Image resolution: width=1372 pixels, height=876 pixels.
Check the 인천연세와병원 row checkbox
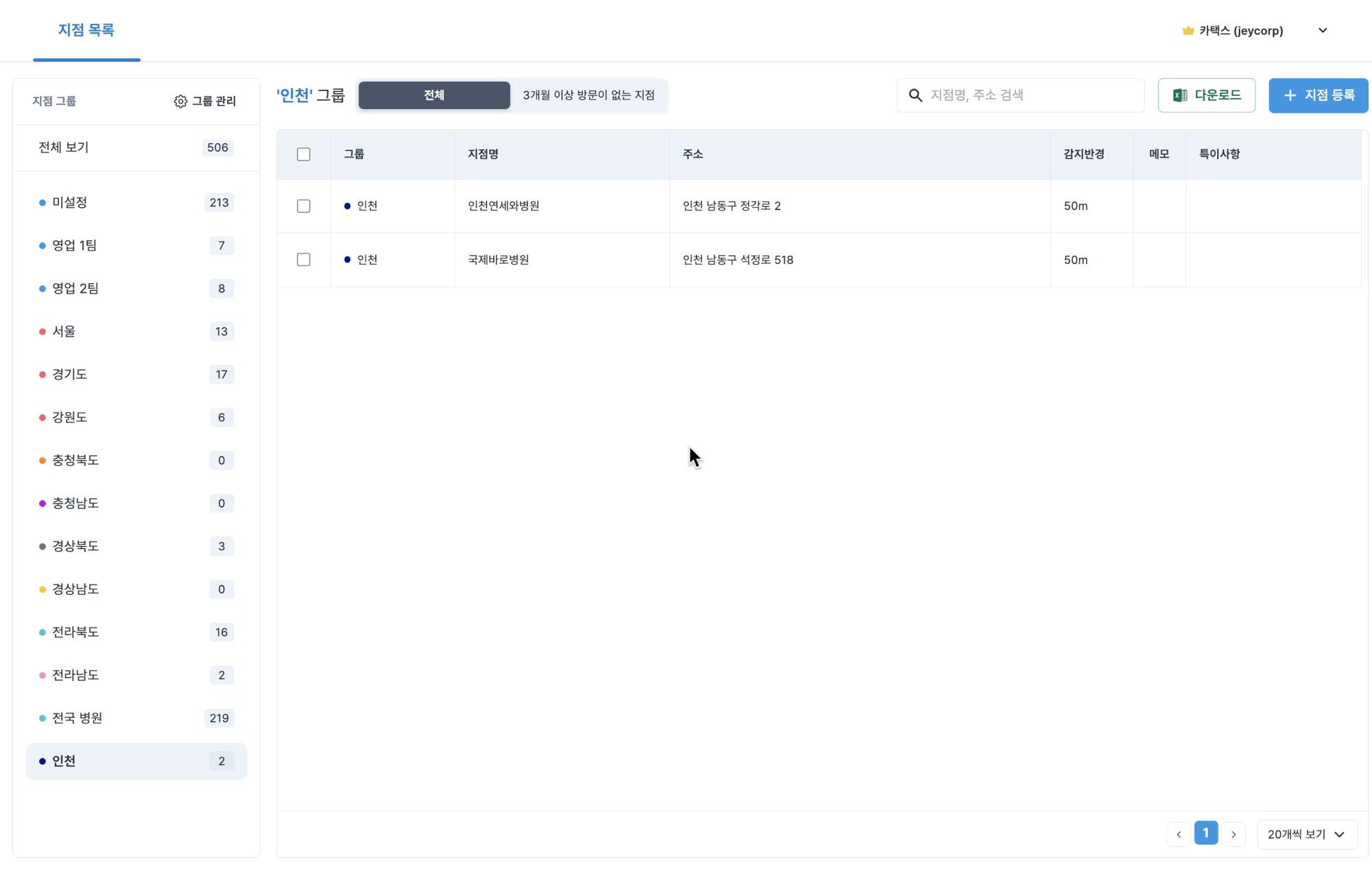[x=303, y=206]
